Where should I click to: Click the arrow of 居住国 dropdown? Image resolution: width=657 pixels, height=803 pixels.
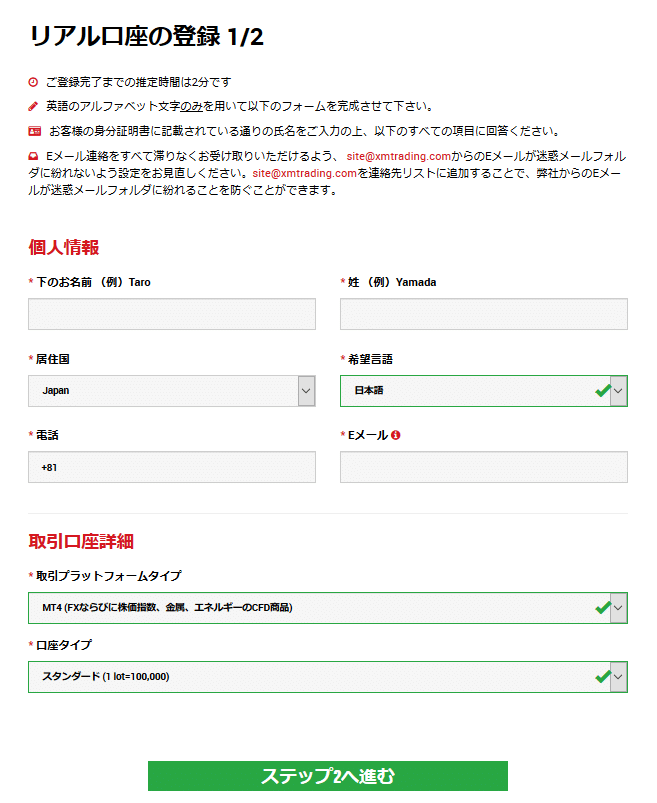coord(306,391)
